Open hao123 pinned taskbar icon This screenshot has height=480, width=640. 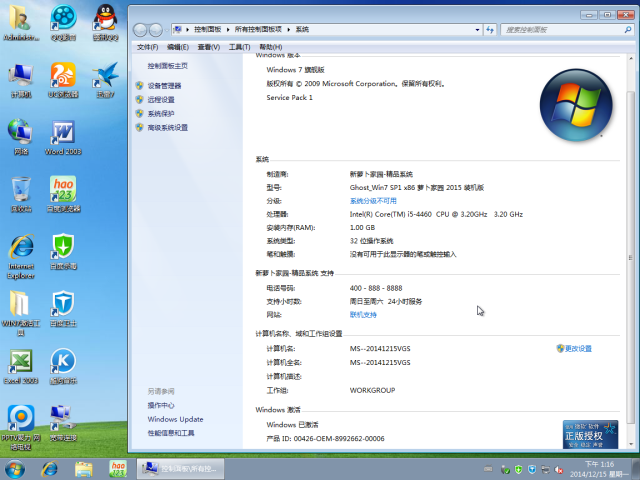click(118, 469)
